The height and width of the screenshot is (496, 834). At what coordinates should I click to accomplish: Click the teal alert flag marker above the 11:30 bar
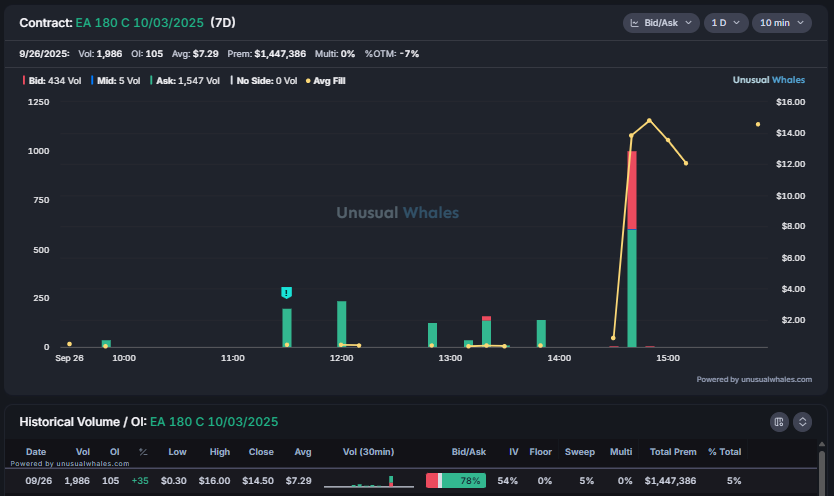point(287,292)
